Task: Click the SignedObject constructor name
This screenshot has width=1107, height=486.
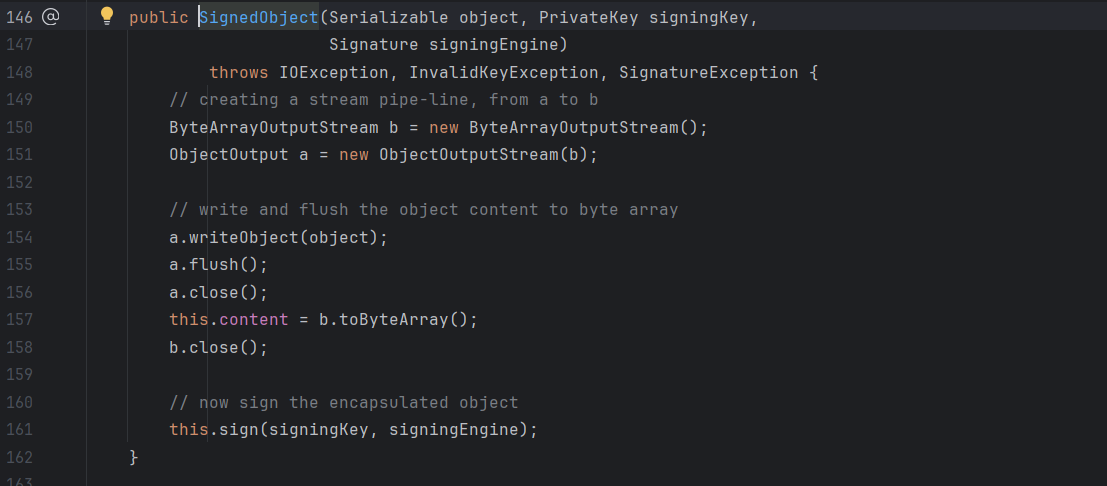Action: pyautogui.click(x=258, y=18)
